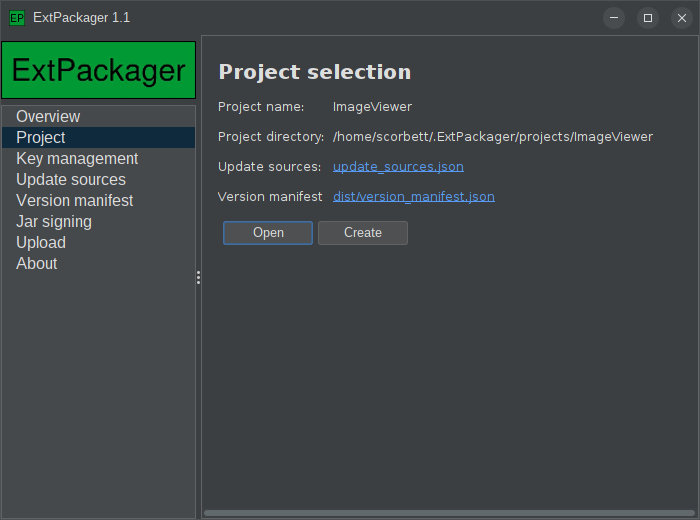Close the ExtPackager window
This screenshot has width=700, height=520.
click(682, 18)
